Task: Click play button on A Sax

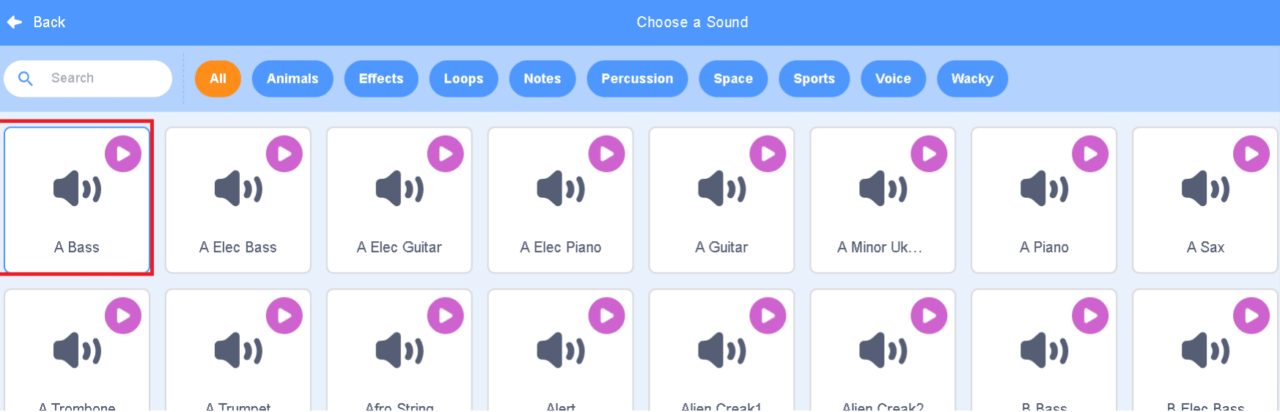Action: 1251,154
